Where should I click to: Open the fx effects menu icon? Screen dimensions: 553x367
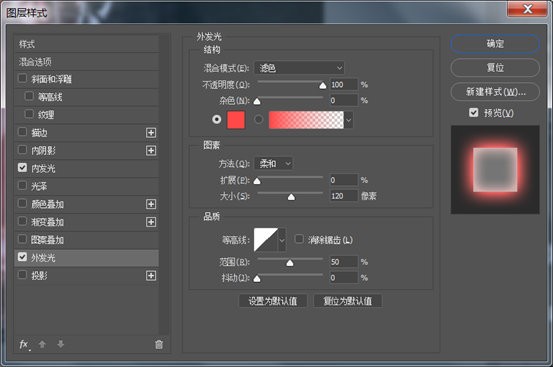tap(24, 344)
